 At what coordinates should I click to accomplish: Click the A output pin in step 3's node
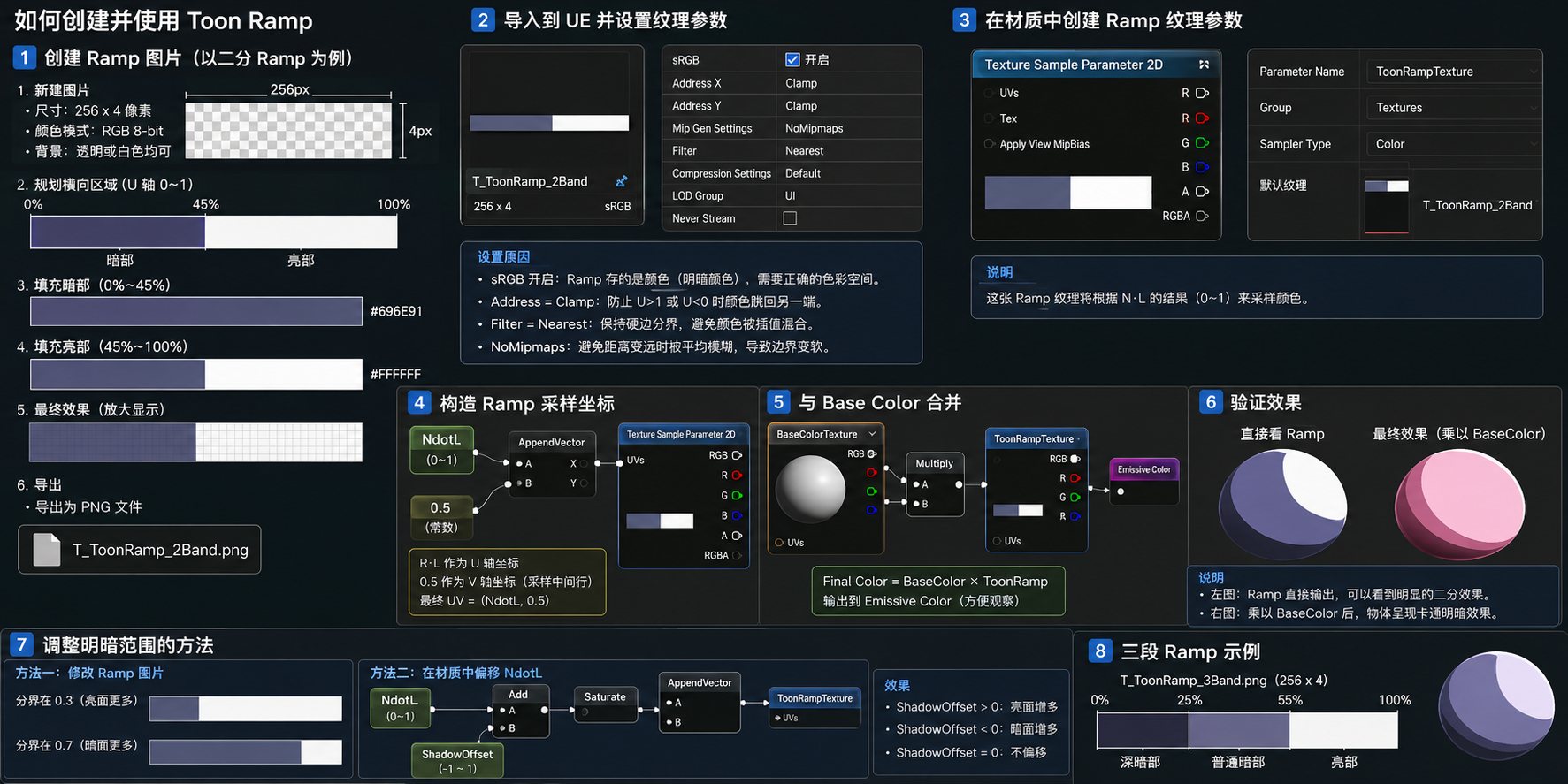point(1202,191)
